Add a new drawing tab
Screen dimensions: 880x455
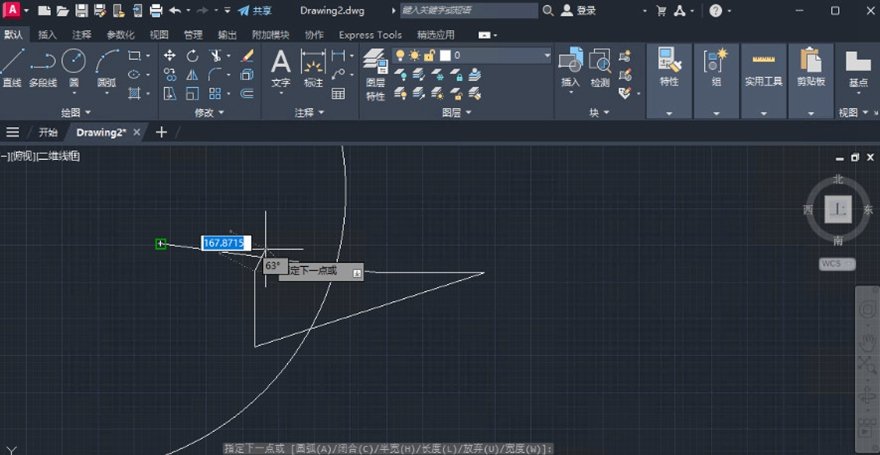tap(161, 132)
